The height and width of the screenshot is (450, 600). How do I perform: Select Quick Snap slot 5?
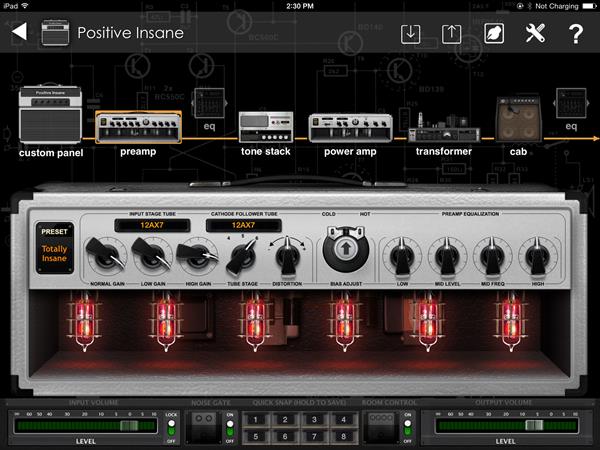click(x=255, y=436)
